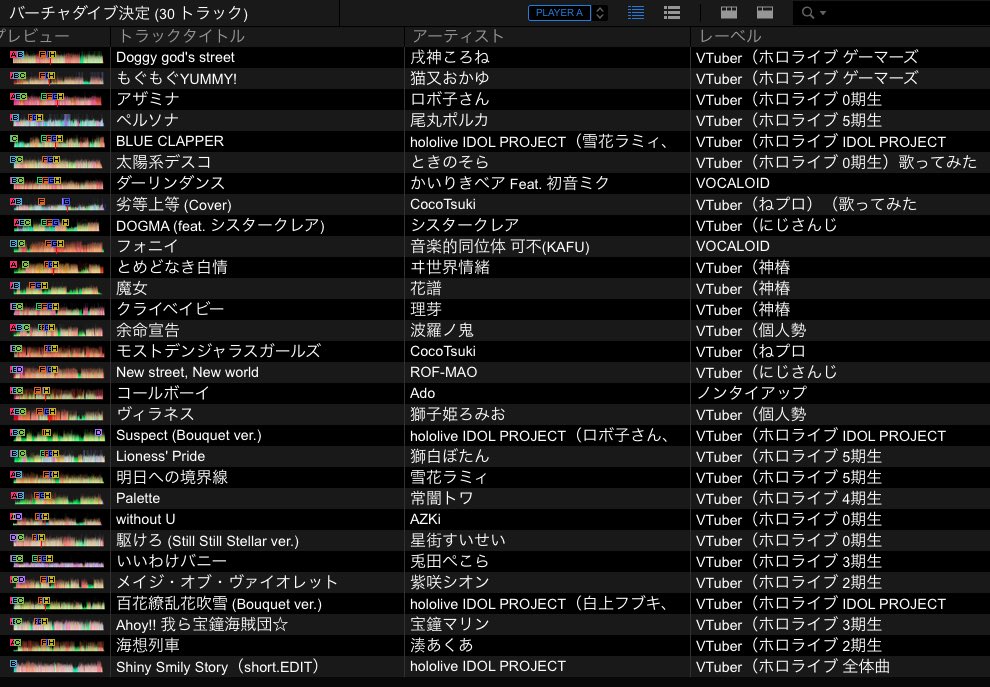
Task: Select the track 'ダーリンダンス'
Action: coord(170,183)
